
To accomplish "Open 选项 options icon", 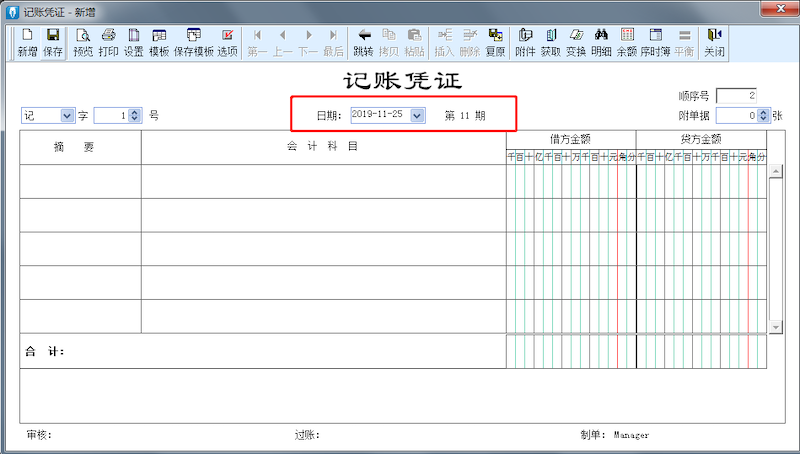I will (228, 43).
